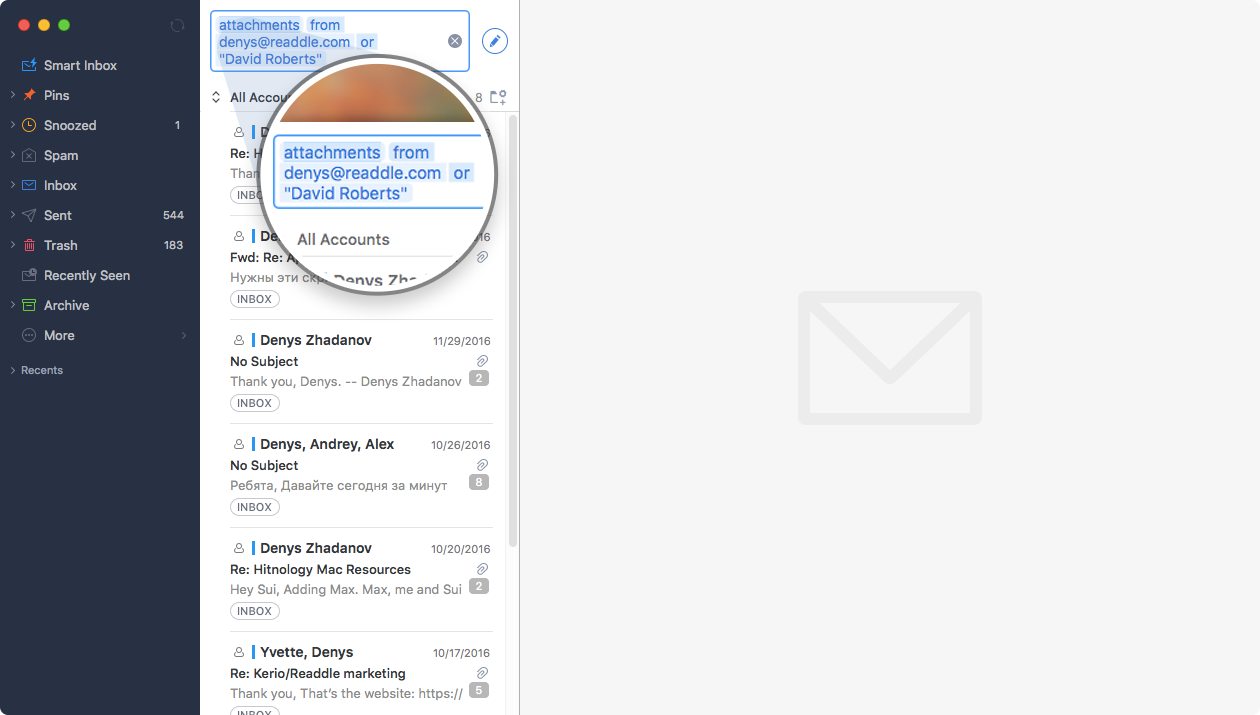Screen dimensions: 1260x715
Task: Click the sync refresh icon in sidebar
Action: point(177,25)
